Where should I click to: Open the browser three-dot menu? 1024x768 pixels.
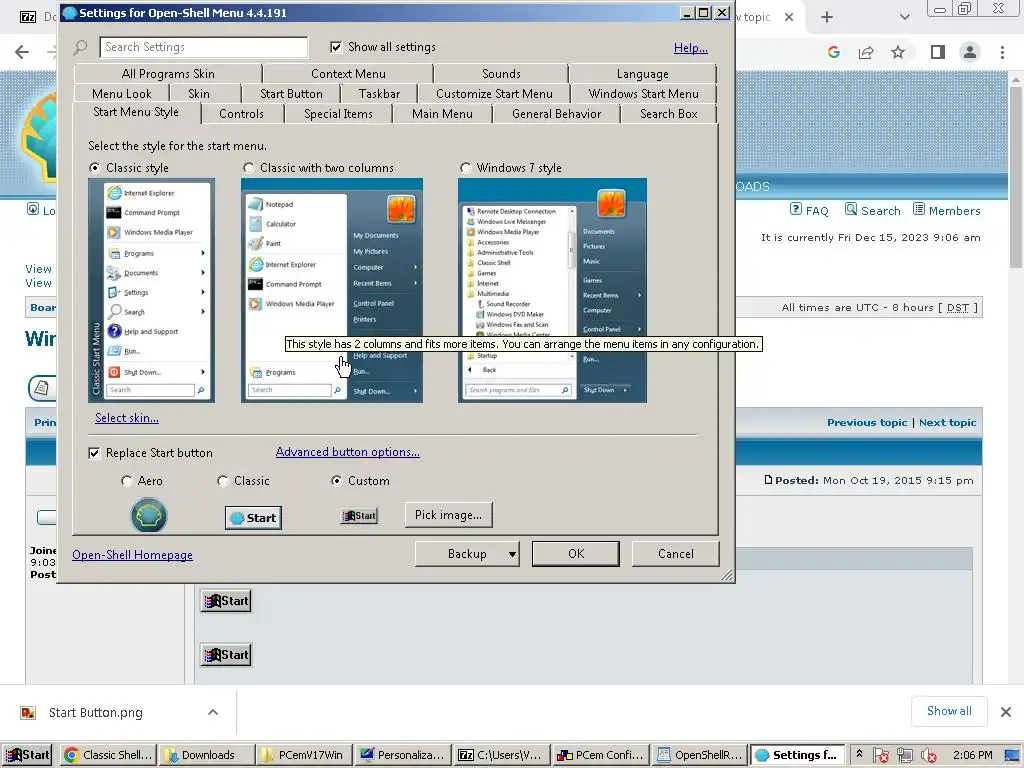1002,52
